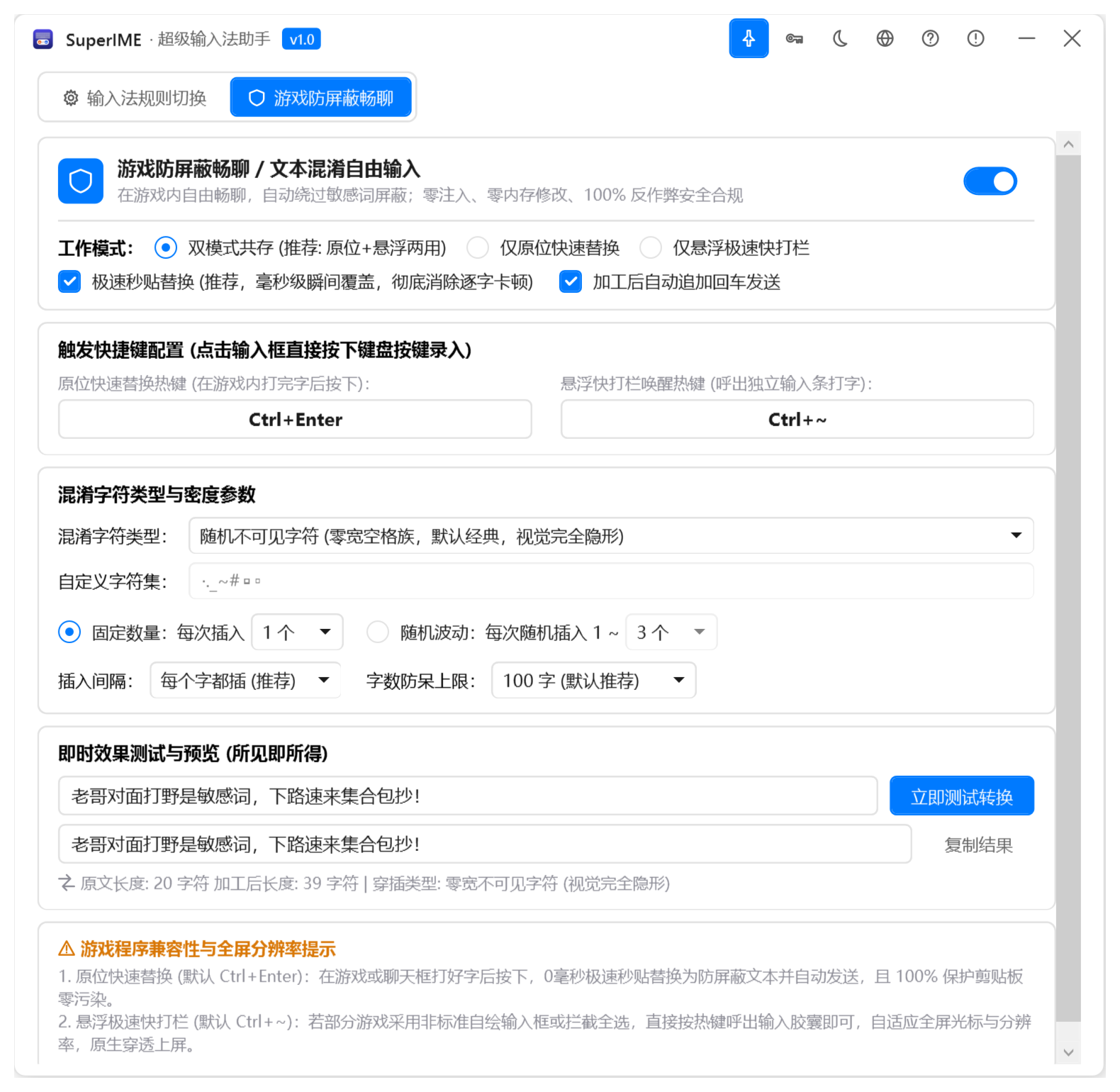Switch to dark mode via moon icon
This screenshot has width=1120, height=1092.
[x=840, y=38]
